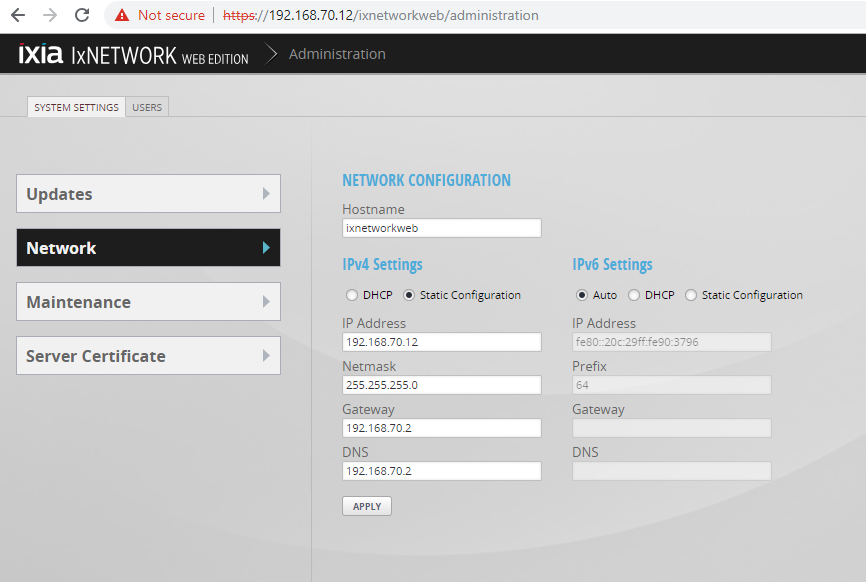Open the Network settings panel

tap(148, 248)
